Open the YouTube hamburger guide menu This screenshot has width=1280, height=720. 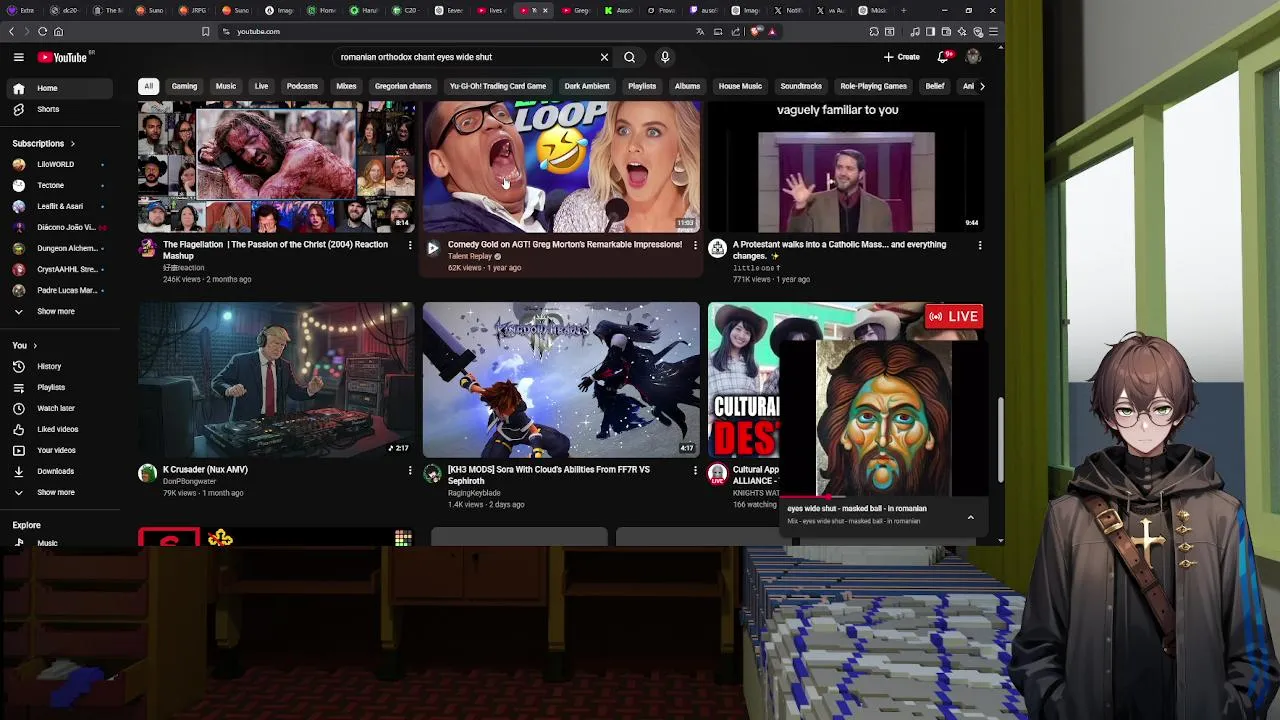[18, 57]
